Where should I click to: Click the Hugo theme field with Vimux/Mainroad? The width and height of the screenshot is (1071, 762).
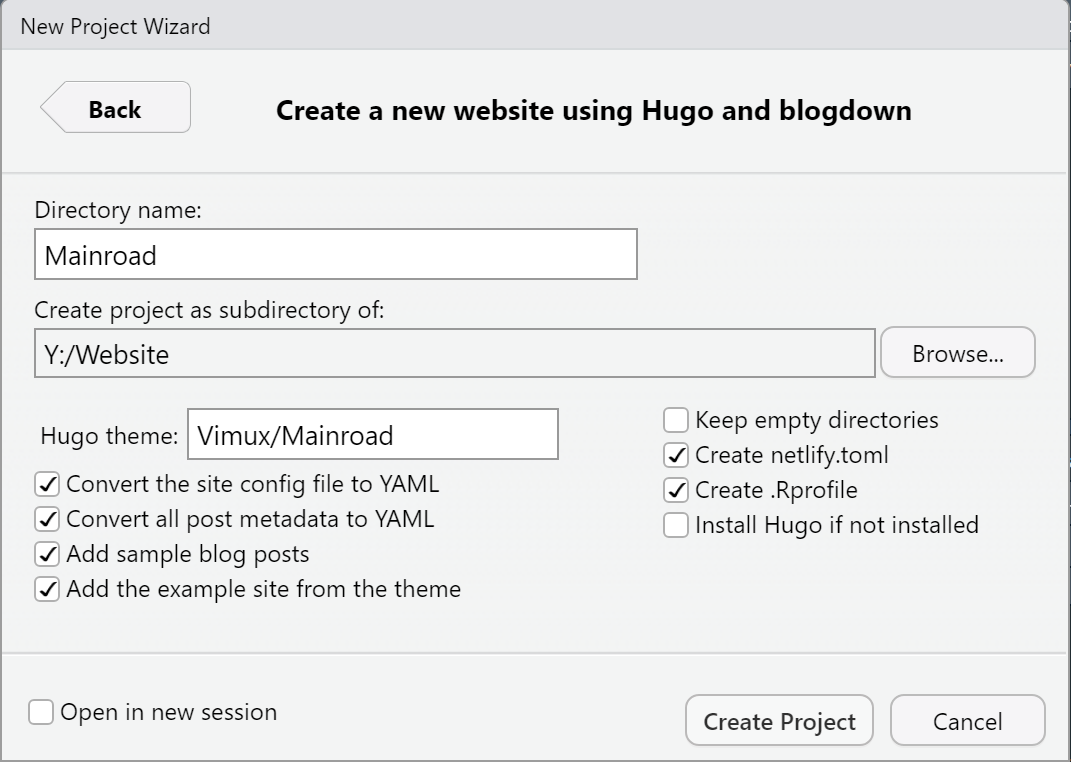coord(372,434)
